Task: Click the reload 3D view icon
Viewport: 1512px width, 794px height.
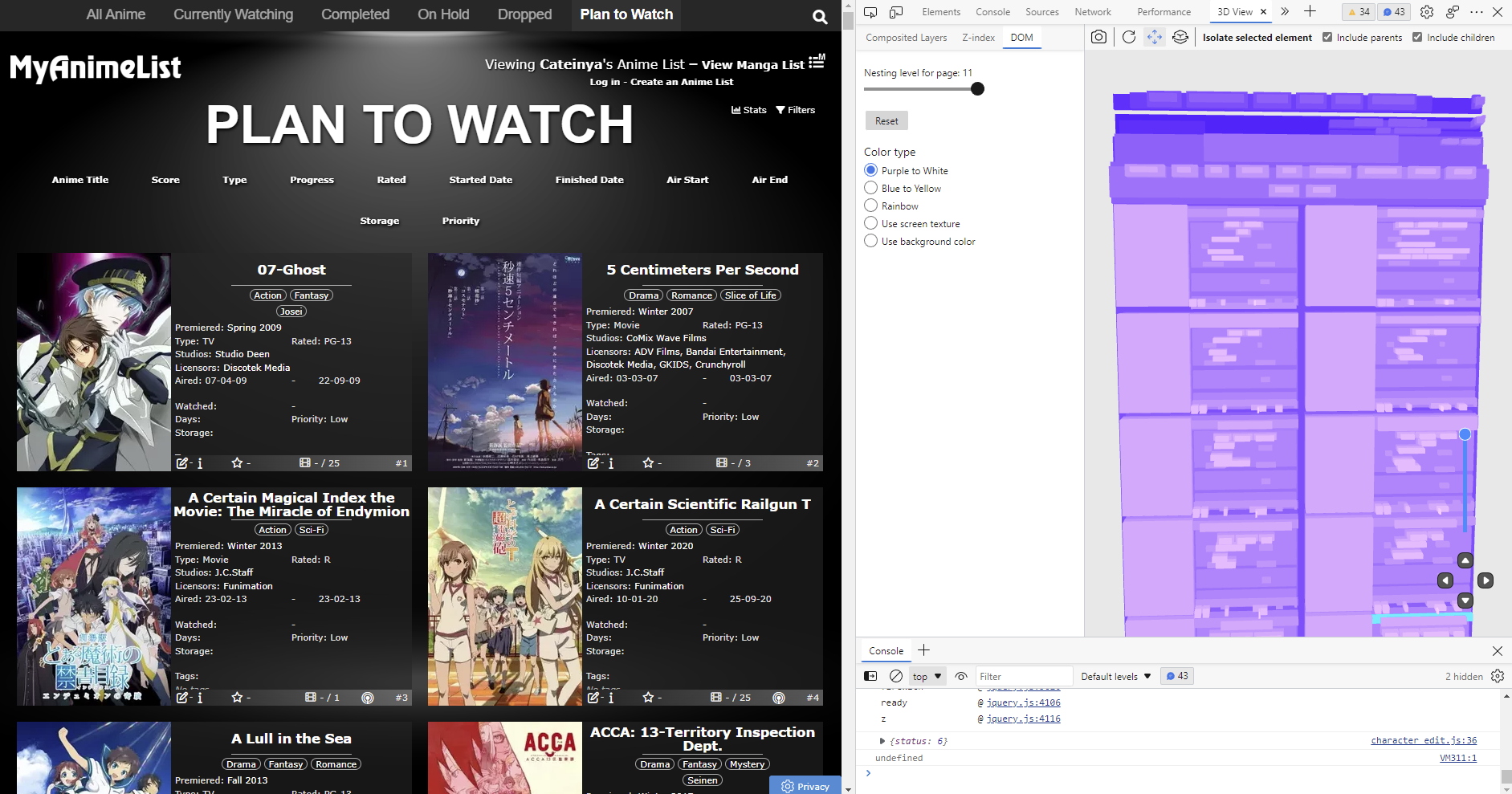Action: coord(1128,37)
